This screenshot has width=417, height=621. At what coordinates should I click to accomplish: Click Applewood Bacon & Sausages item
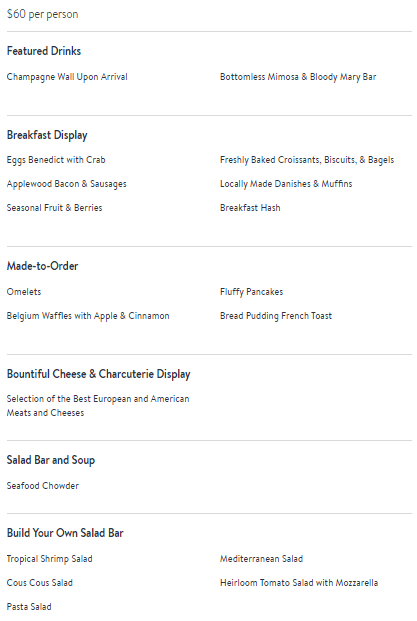(x=67, y=184)
